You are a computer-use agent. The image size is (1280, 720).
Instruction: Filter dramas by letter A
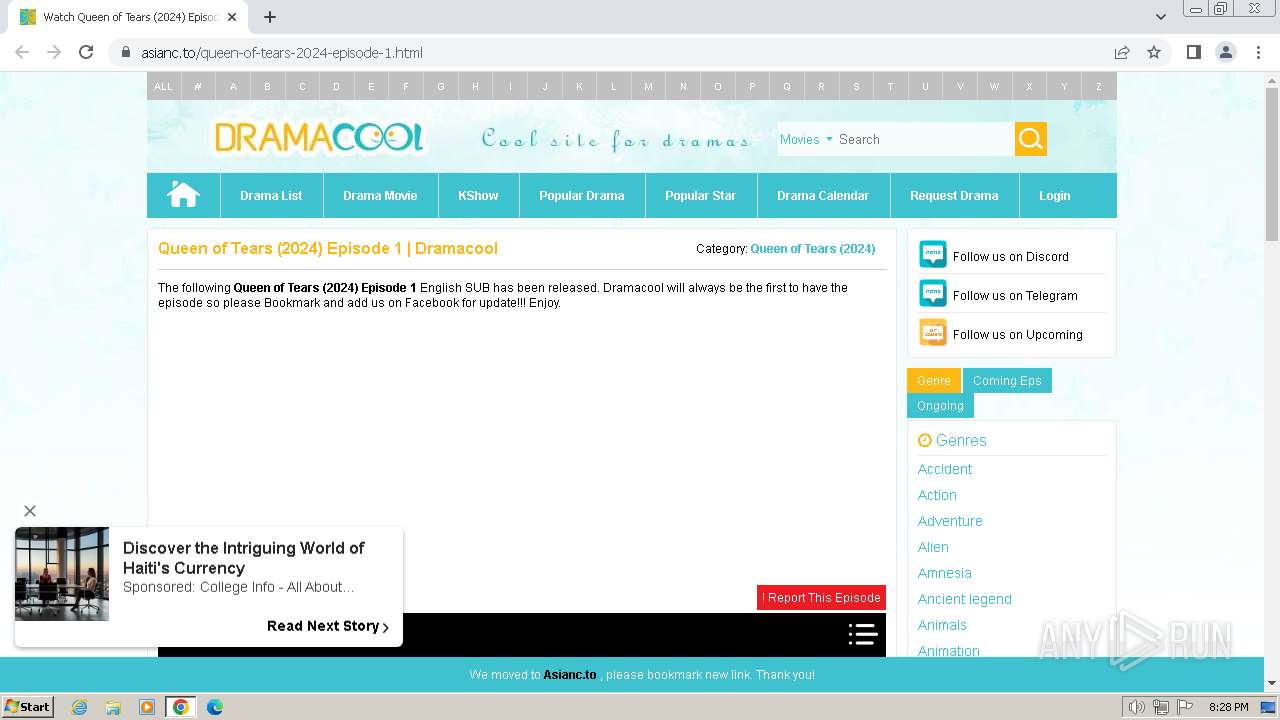(233, 86)
